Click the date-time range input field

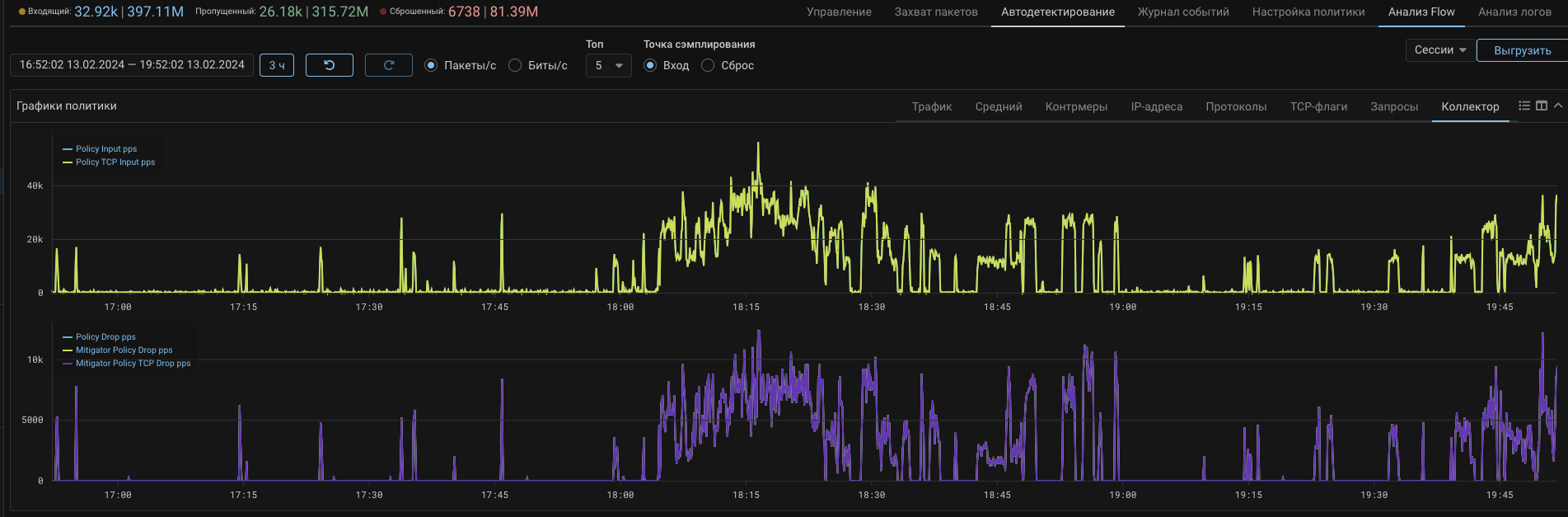click(132, 65)
